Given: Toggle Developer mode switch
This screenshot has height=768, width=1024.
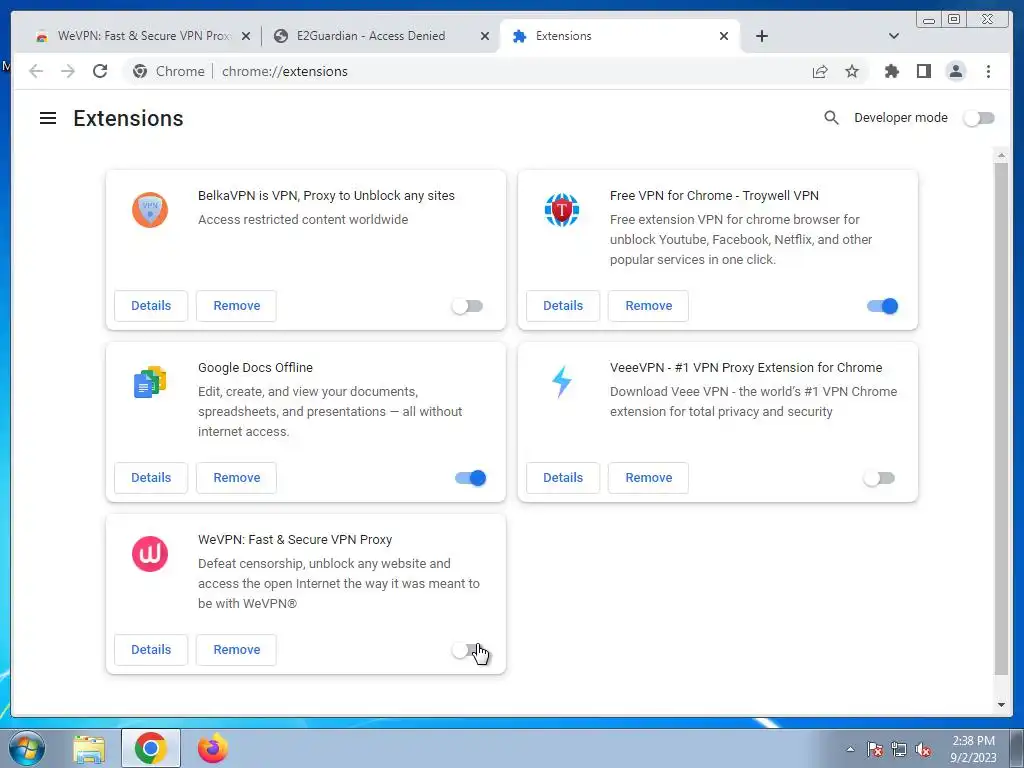Looking at the screenshot, I should [x=979, y=118].
